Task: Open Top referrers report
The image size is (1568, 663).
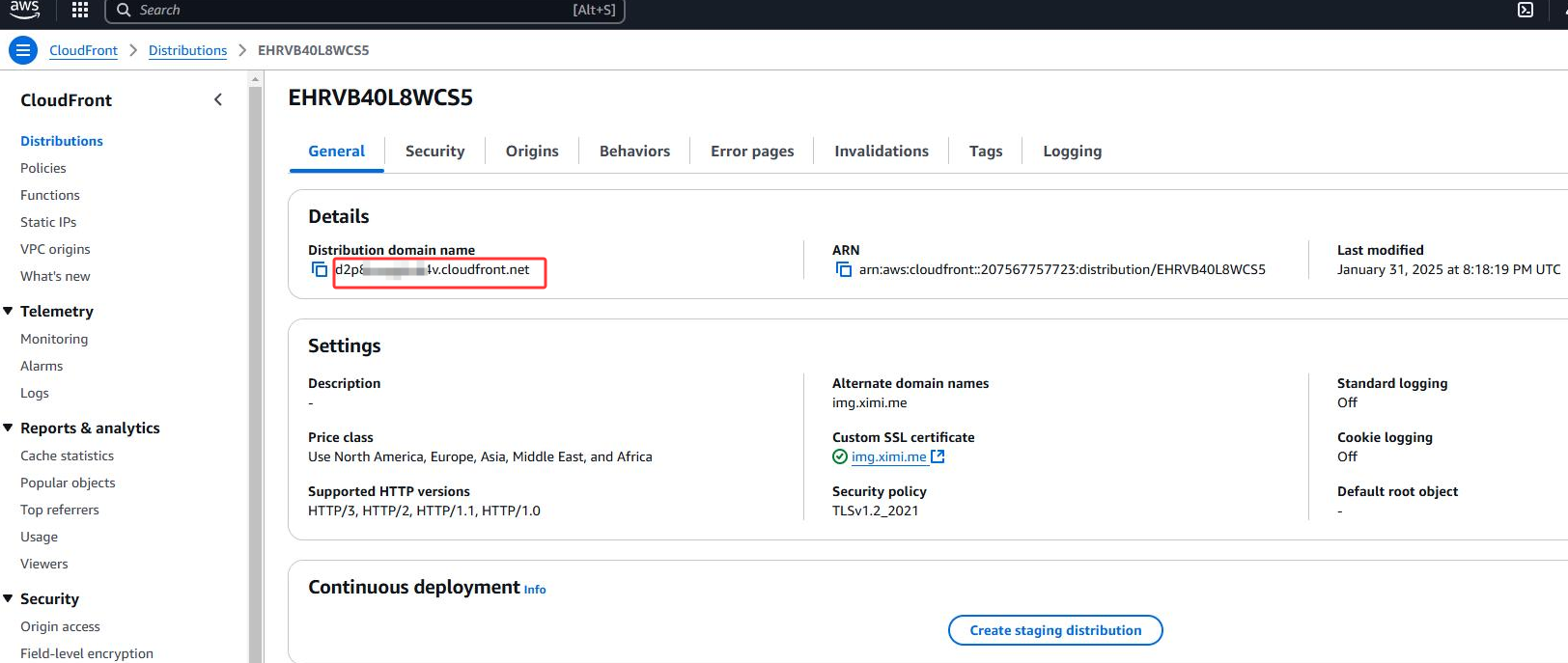Action: click(x=60, y=510)
